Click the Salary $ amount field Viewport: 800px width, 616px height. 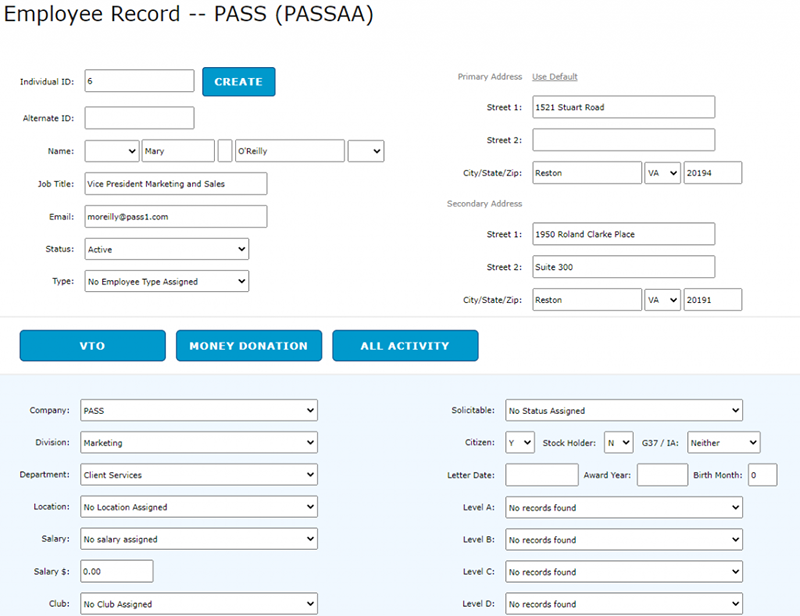click(x=117, y=571)
